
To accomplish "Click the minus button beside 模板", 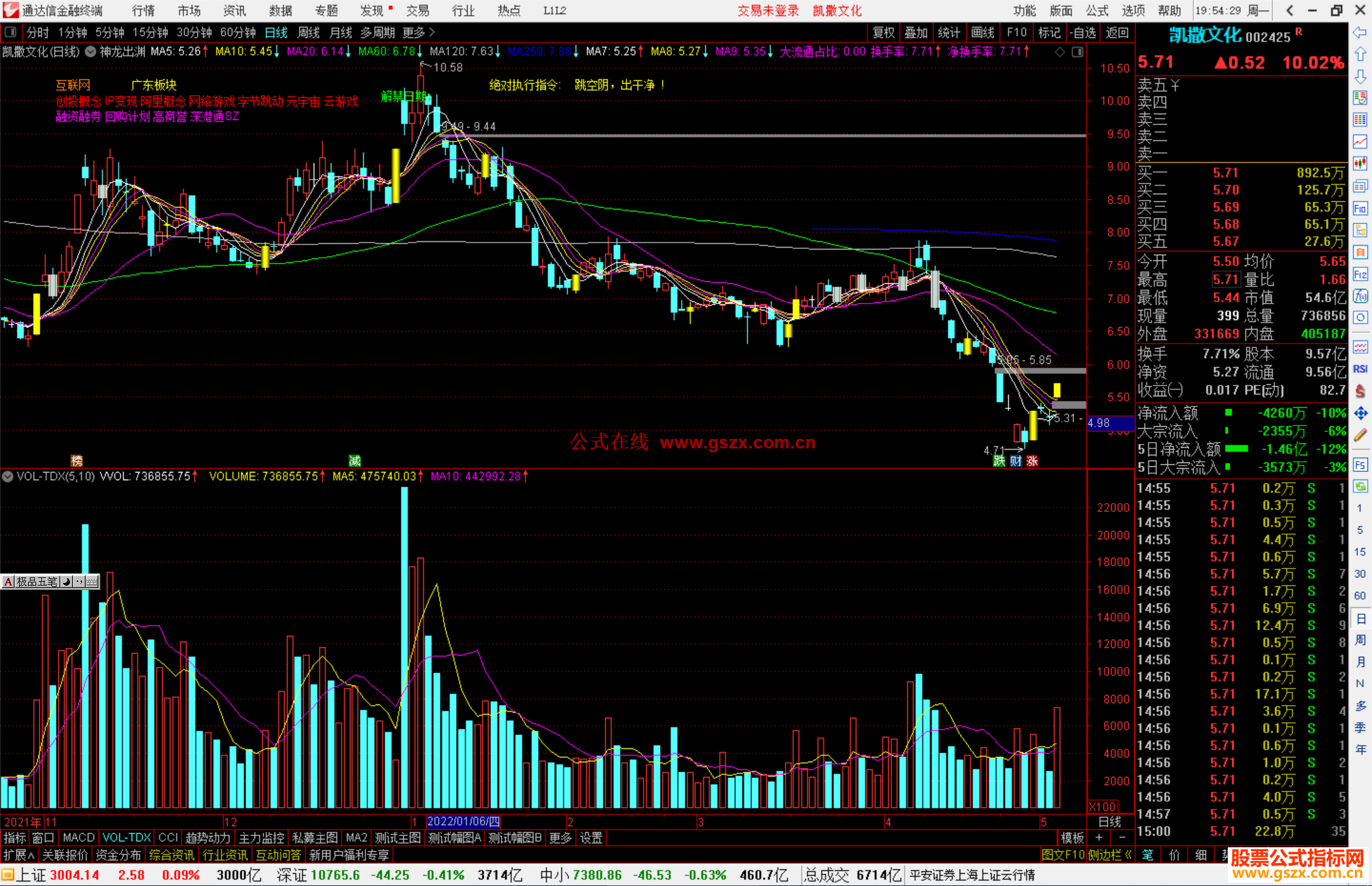I will click(x=1122, y=838).
